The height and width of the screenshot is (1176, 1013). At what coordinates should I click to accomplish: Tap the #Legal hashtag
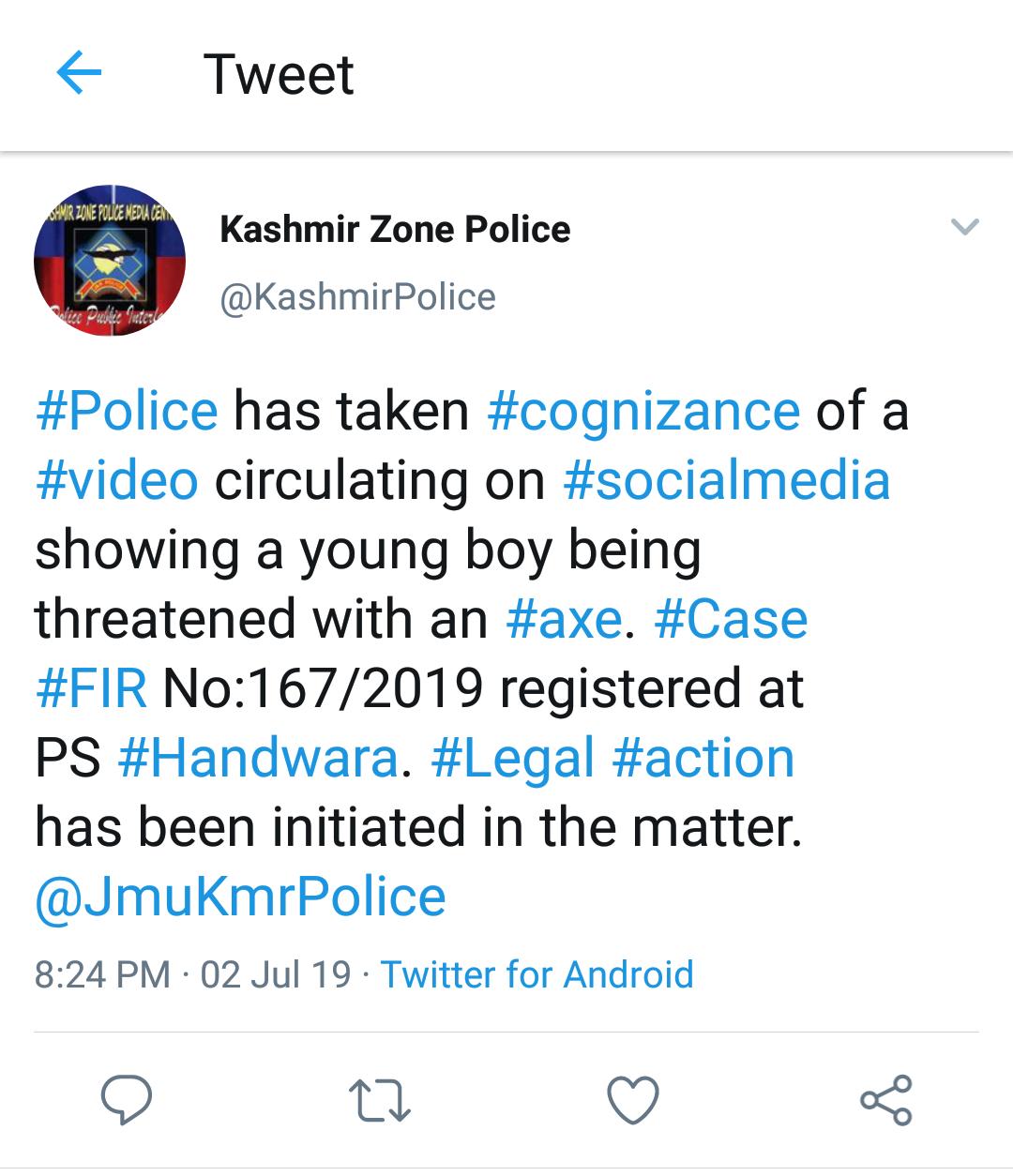point(513,758)
